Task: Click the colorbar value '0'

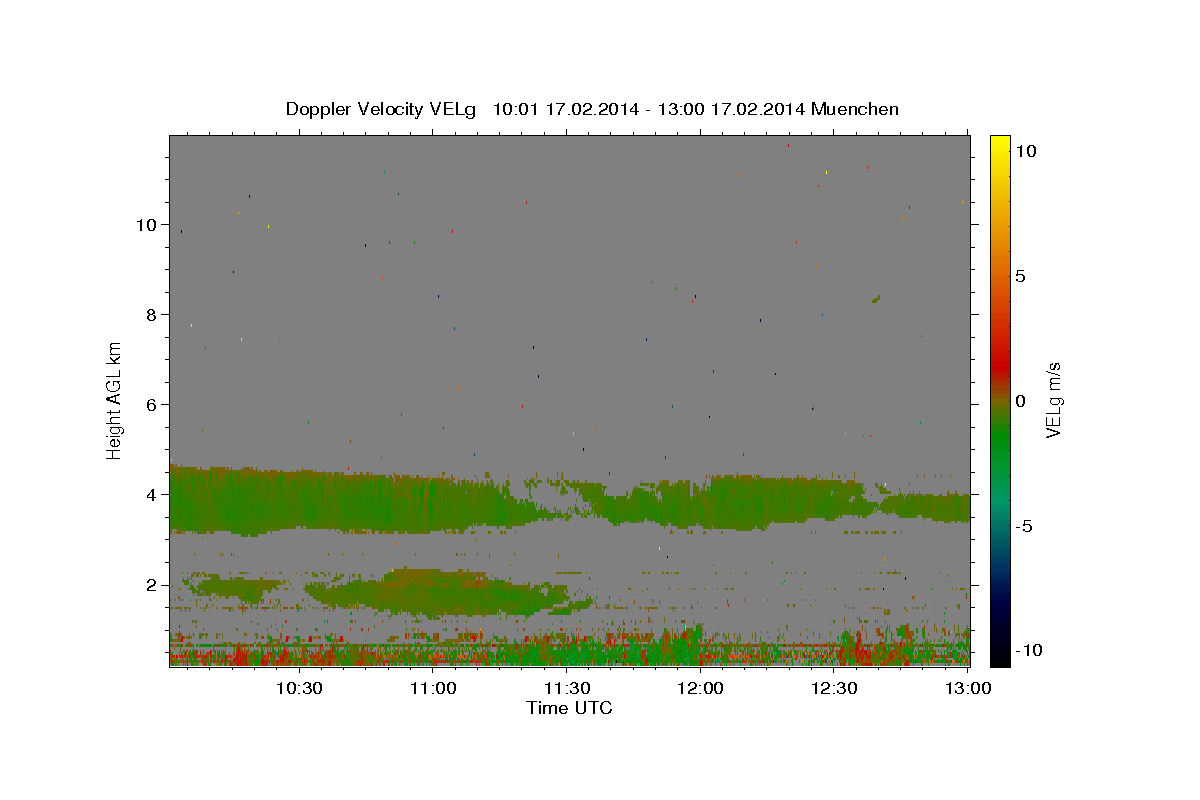Action: tap(1020, 401)
